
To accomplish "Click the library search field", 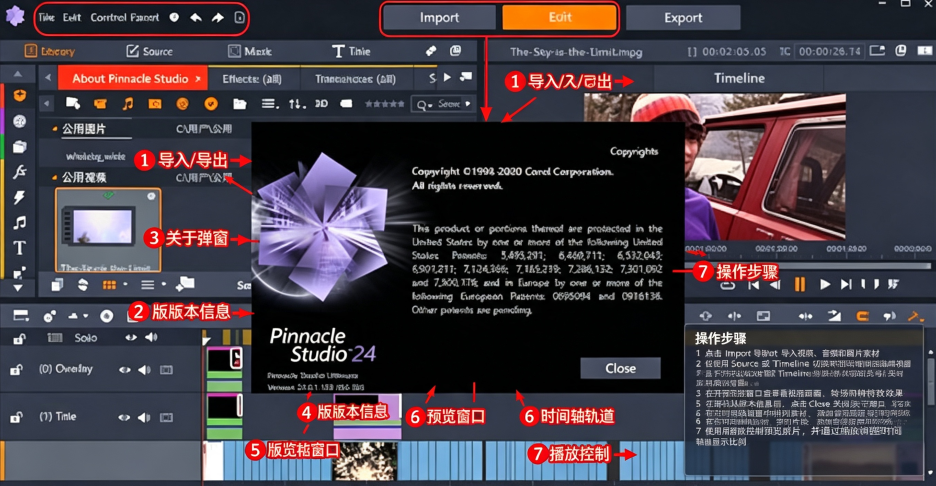I will [x=444, y=104].
